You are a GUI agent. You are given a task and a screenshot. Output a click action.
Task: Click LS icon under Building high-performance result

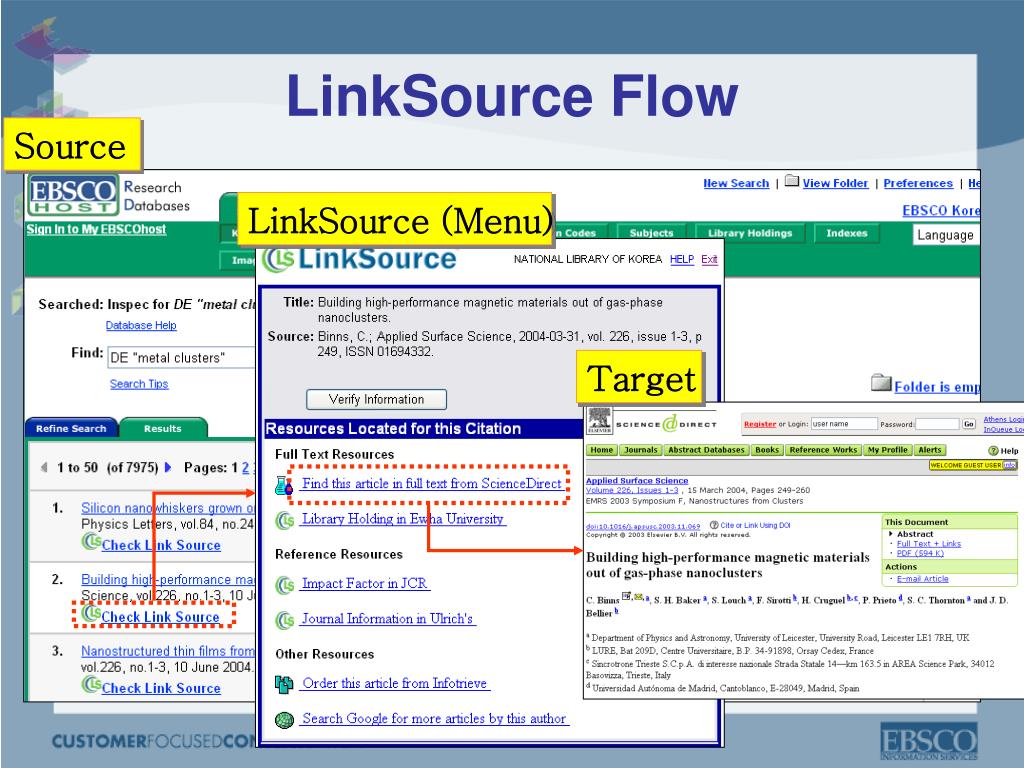click(x=91, y=614)
